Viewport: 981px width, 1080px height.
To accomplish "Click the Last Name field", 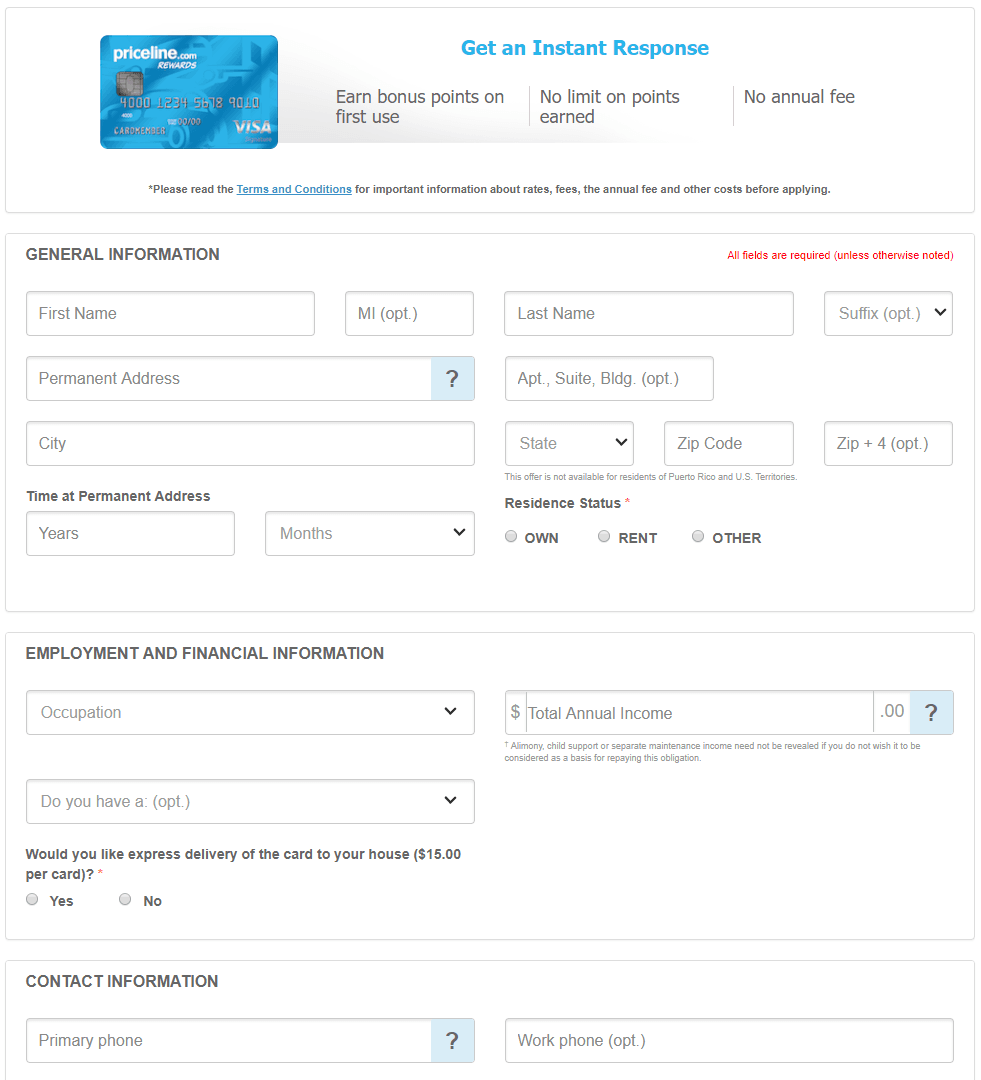I will pyautogui.click(x=648, y=313).
